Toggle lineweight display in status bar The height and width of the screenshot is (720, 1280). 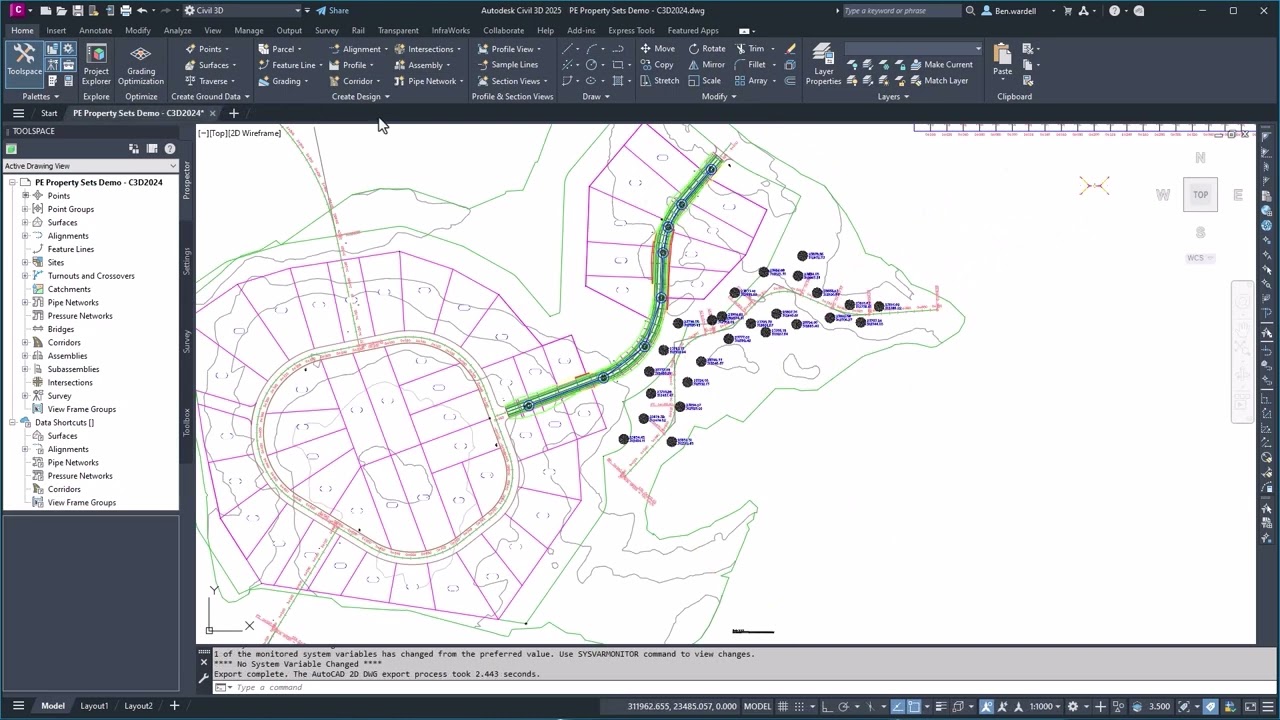[940, 706]
